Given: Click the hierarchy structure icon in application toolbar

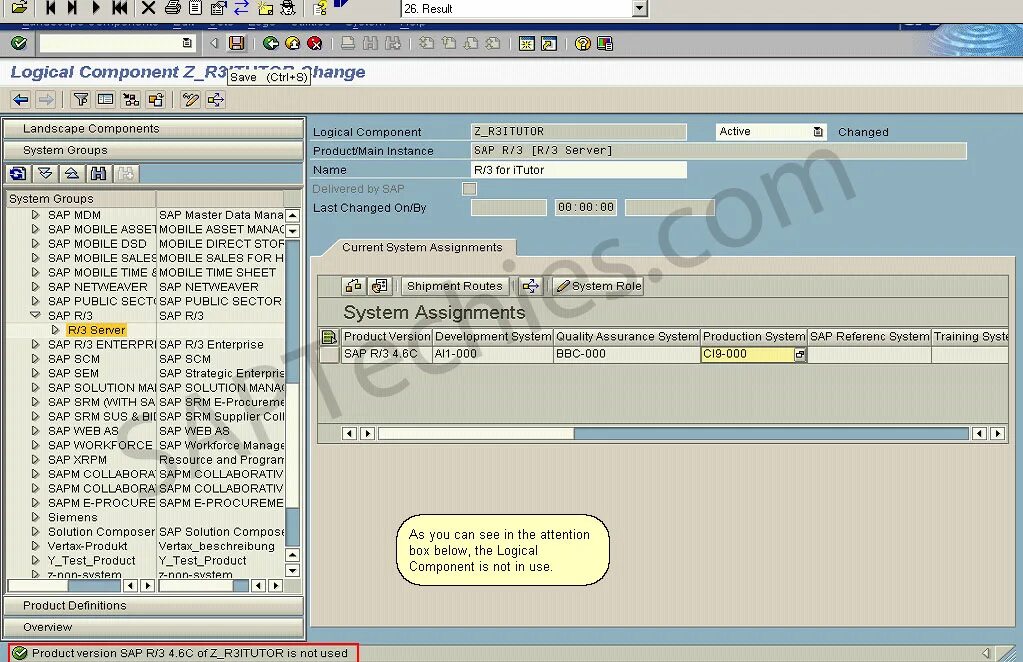Looking at the screenshot, I should coord(131,100).
